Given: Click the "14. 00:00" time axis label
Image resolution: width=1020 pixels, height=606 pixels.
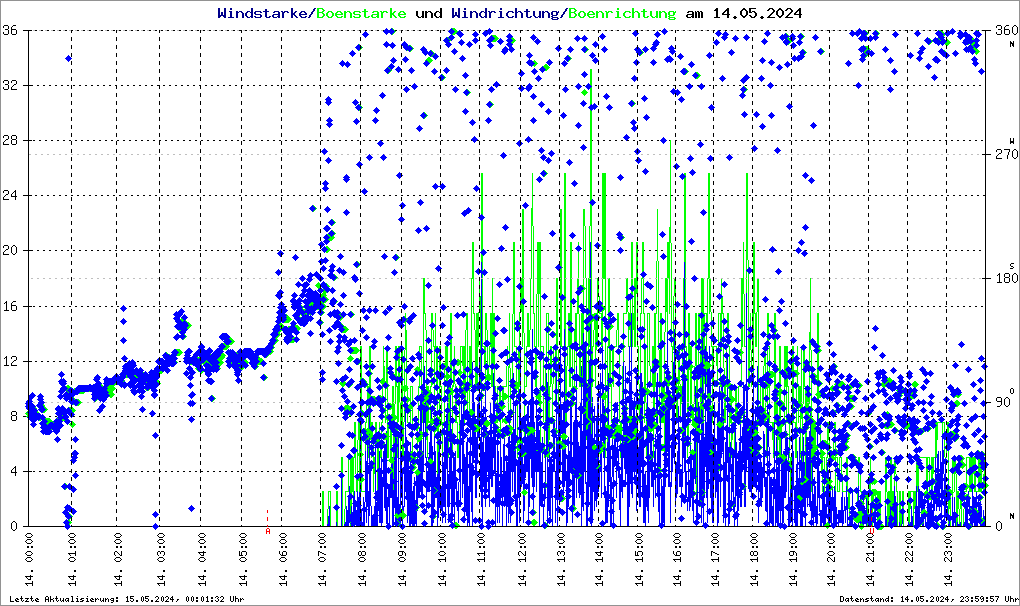Looking at the screenshot, I should point(30,562).
